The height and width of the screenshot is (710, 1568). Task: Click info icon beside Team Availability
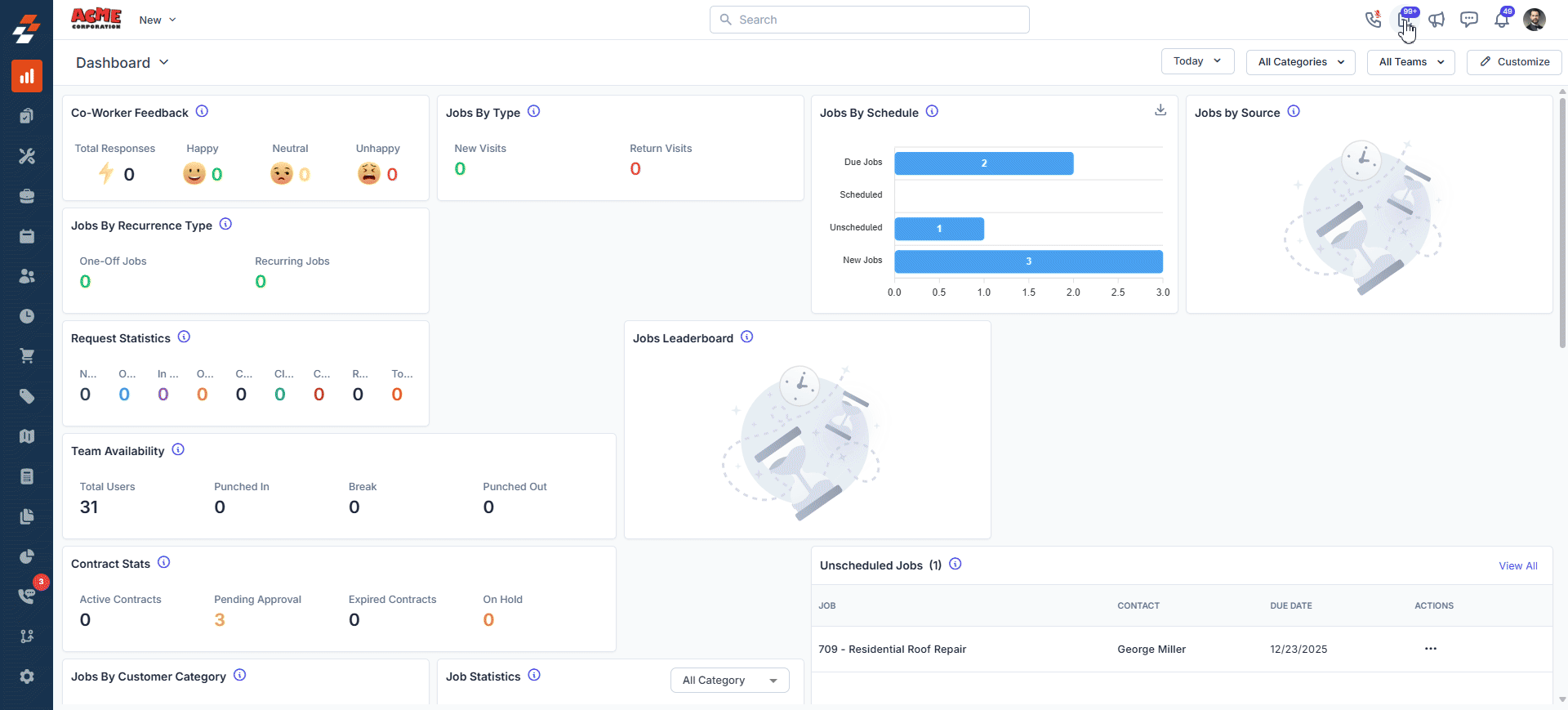click(178, 449)
